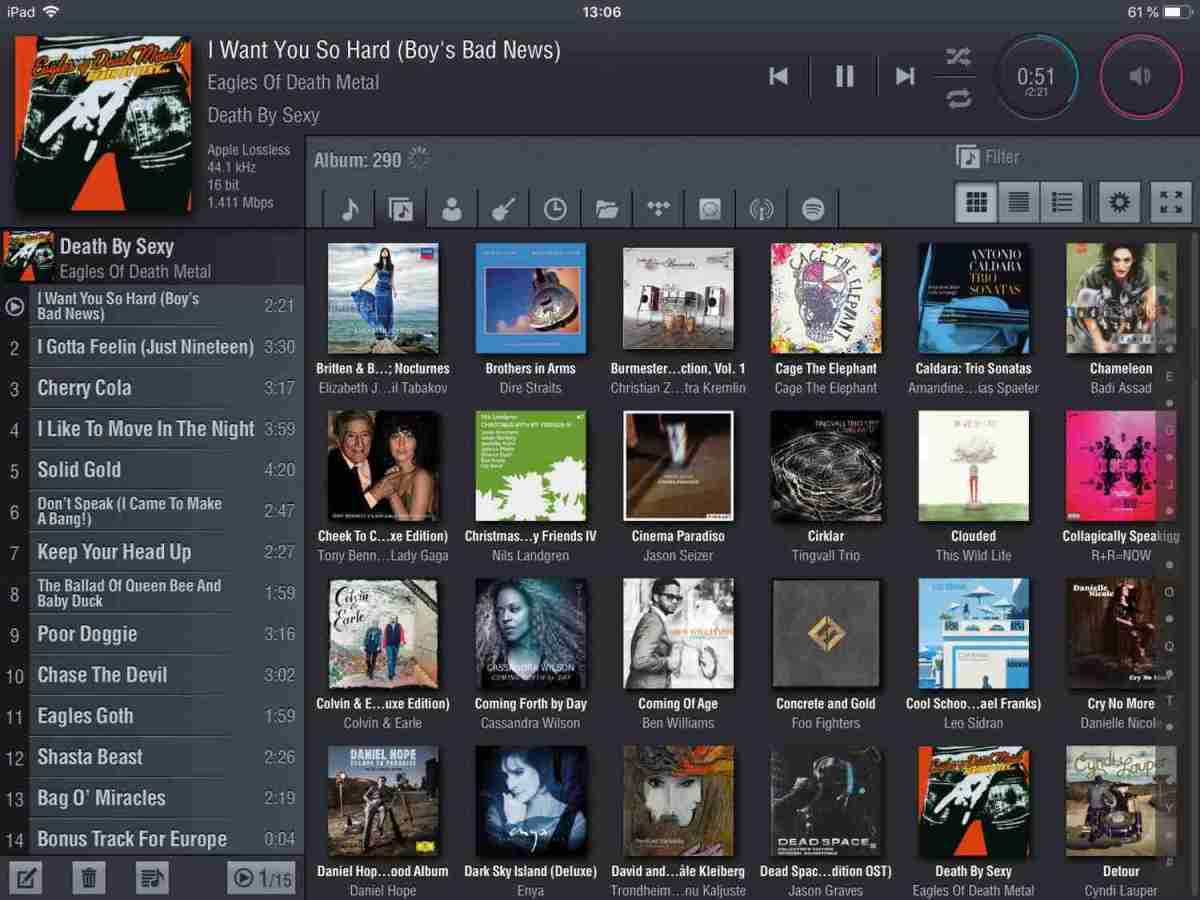Viewport: 1200px width, 900px height.
Task: Adjust the circular volume dial
Action: click(x=1141, y=78)
